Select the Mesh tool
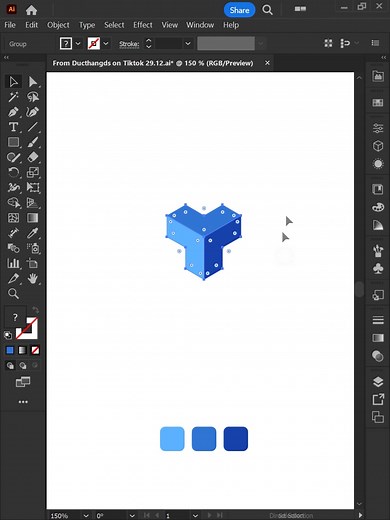This screenshot has height=520, width=390. click(x=13, y=218)
